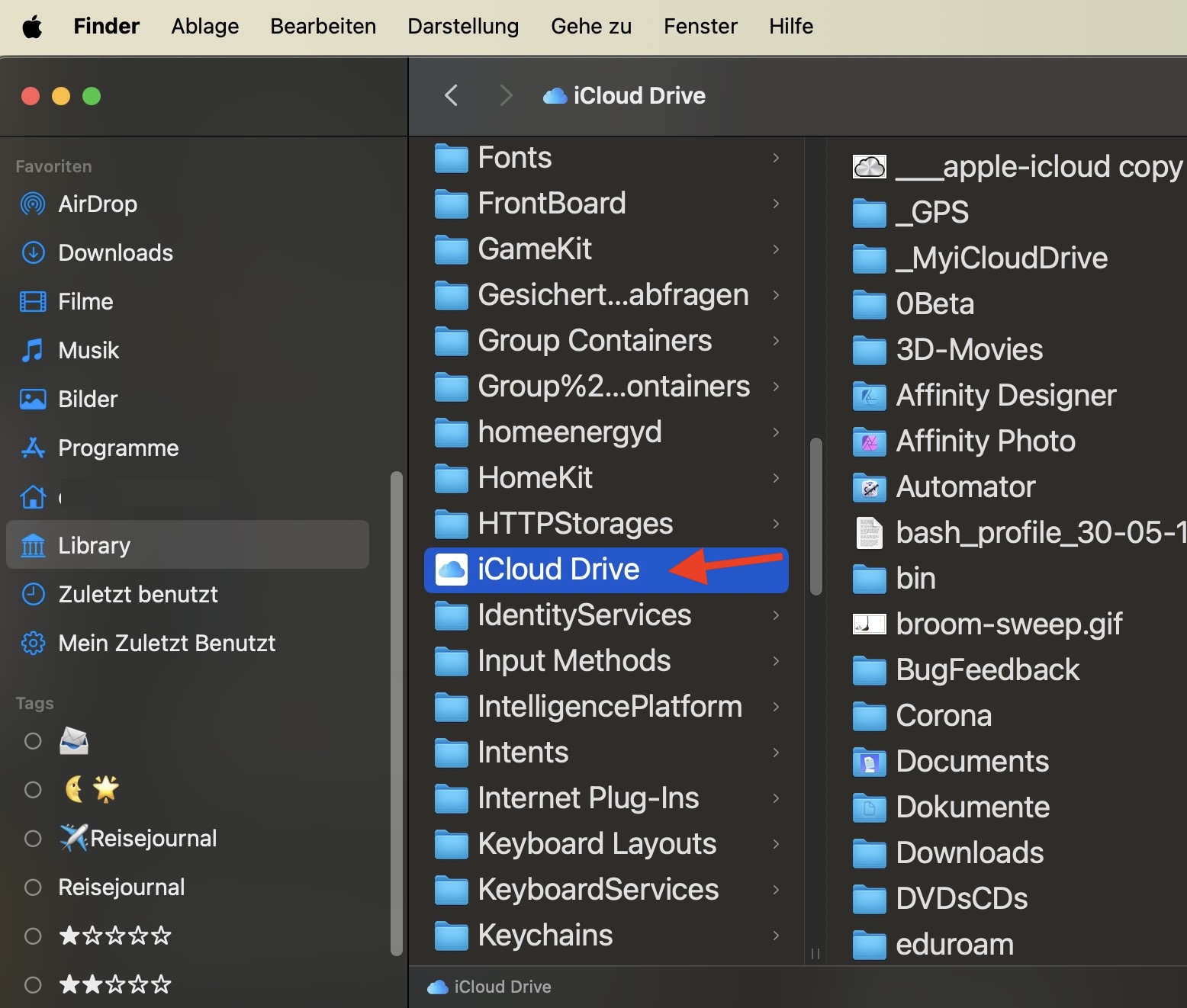This screenshot has width=1187, height=1008.
Task: Select the broom-sweep.gif thumbnail
Action: pos(869,624)
